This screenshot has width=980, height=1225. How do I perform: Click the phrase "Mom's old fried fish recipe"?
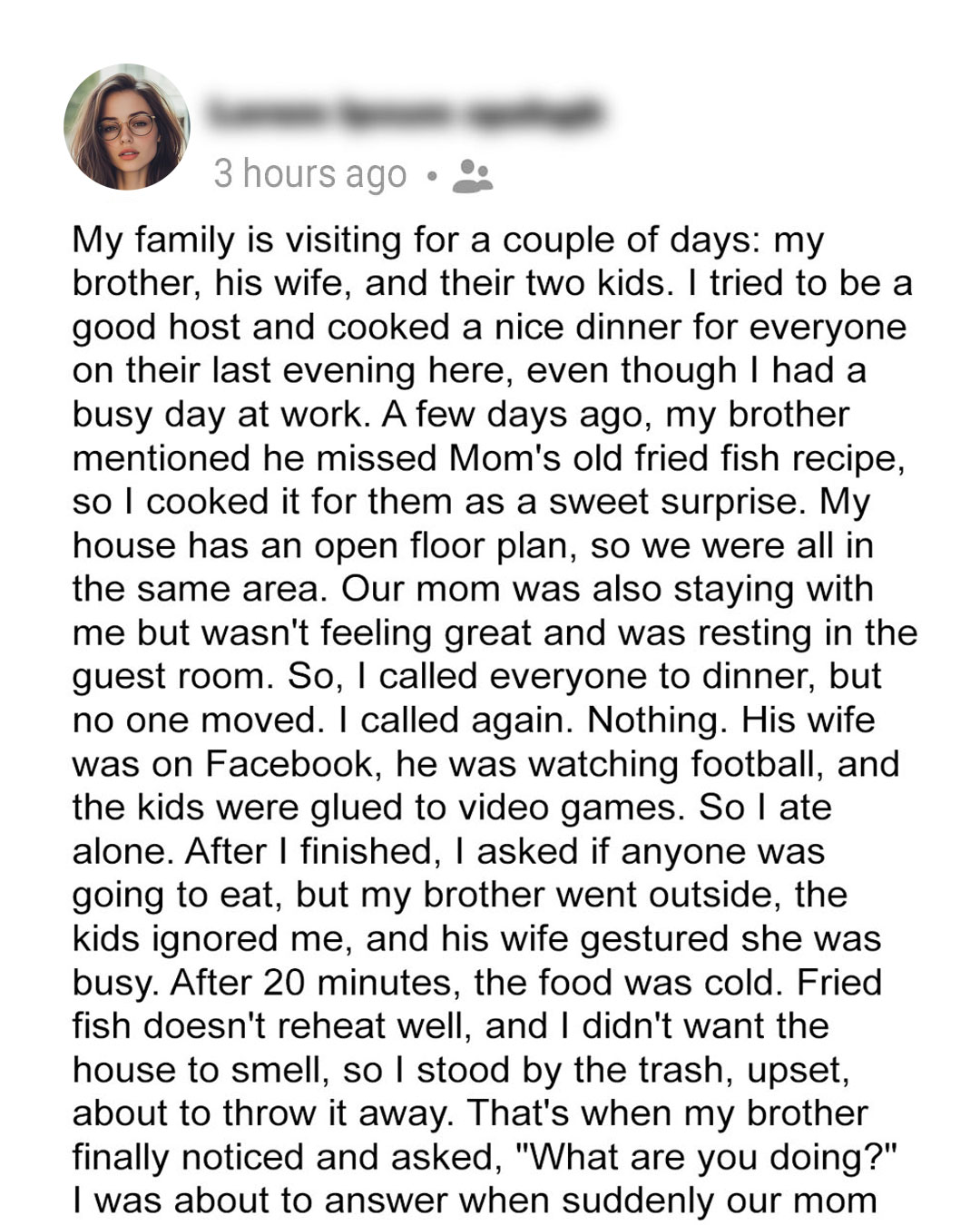point(676,458)
